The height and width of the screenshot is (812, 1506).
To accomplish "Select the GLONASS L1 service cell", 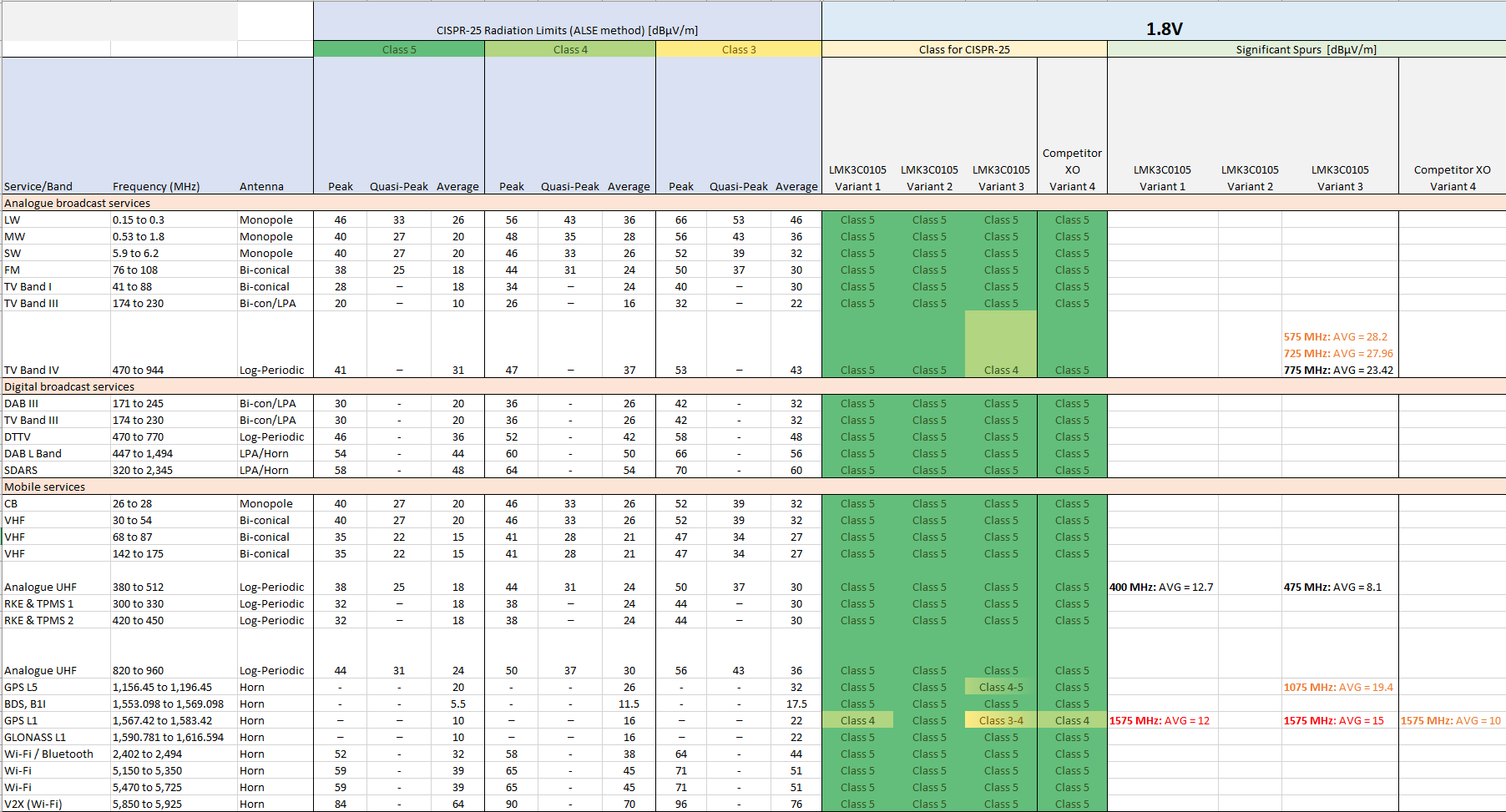I will point(35,737).
